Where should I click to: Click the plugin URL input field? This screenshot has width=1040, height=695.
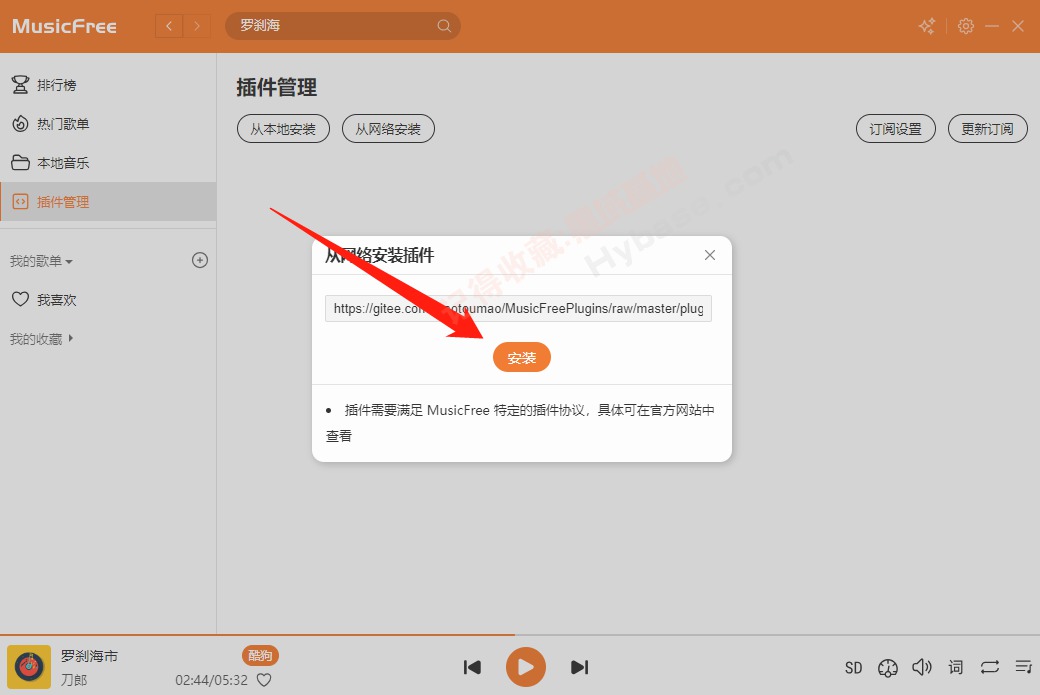(x=518, y=308)
